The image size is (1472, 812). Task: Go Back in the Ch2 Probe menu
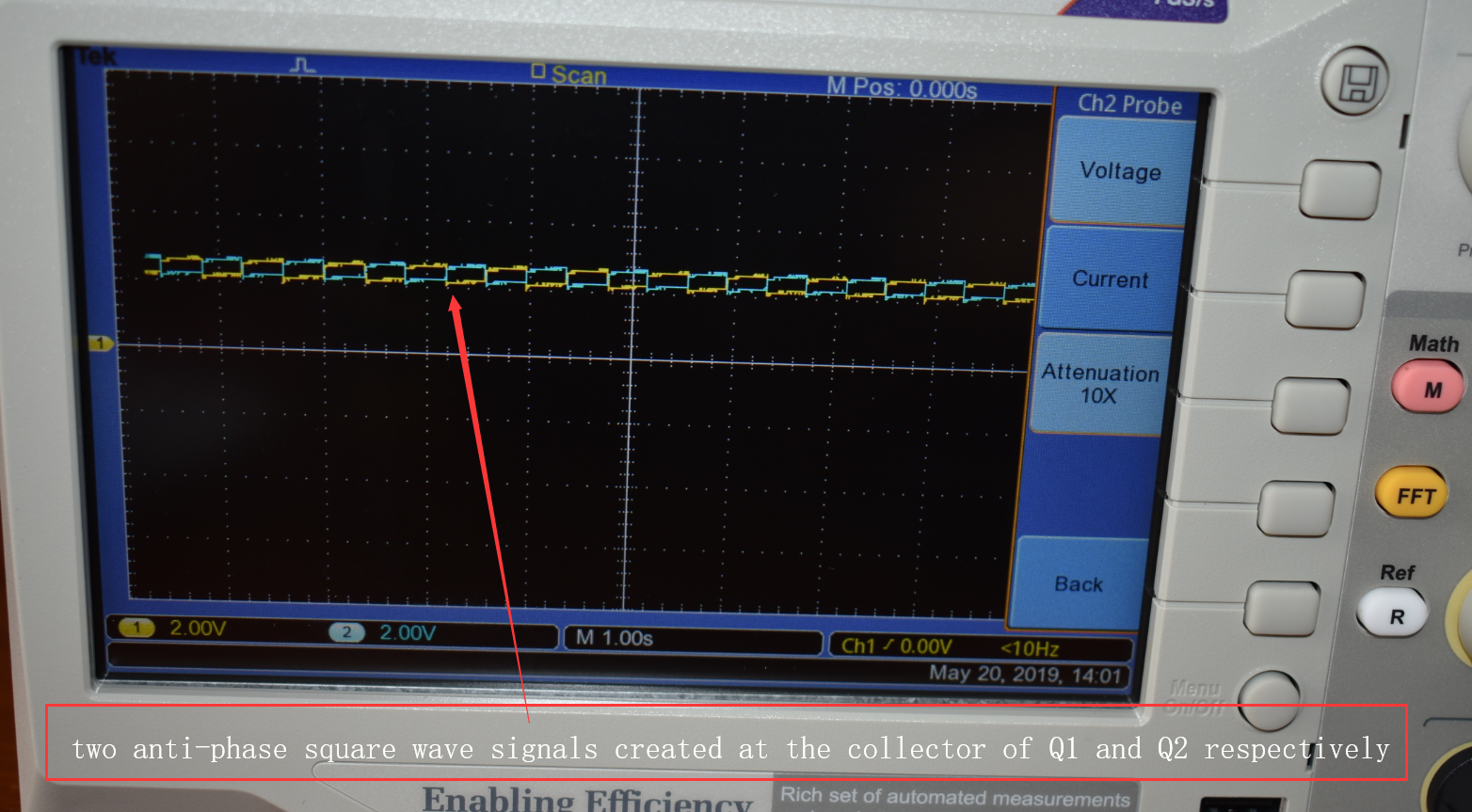pyautogui.click(x=1079, y=583)
